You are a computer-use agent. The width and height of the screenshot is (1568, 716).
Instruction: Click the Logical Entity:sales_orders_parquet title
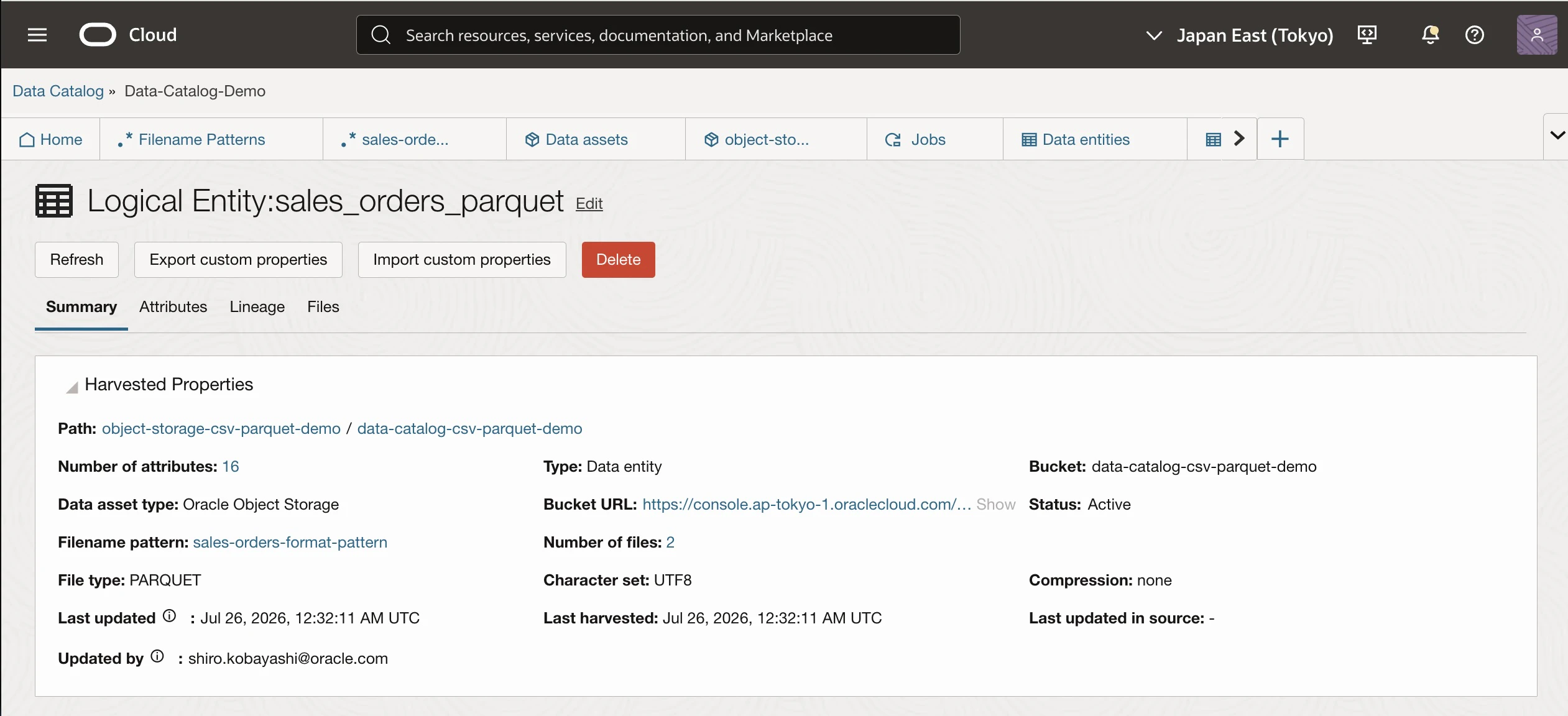tap(325, 201)
